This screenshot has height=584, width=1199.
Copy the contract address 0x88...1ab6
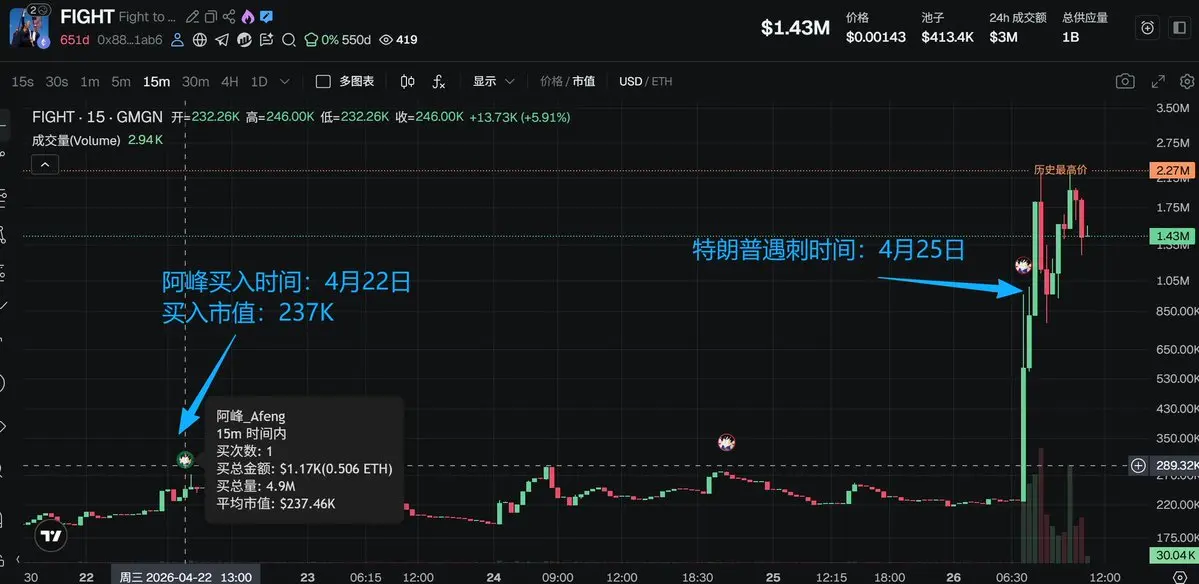tap(130, 40)
